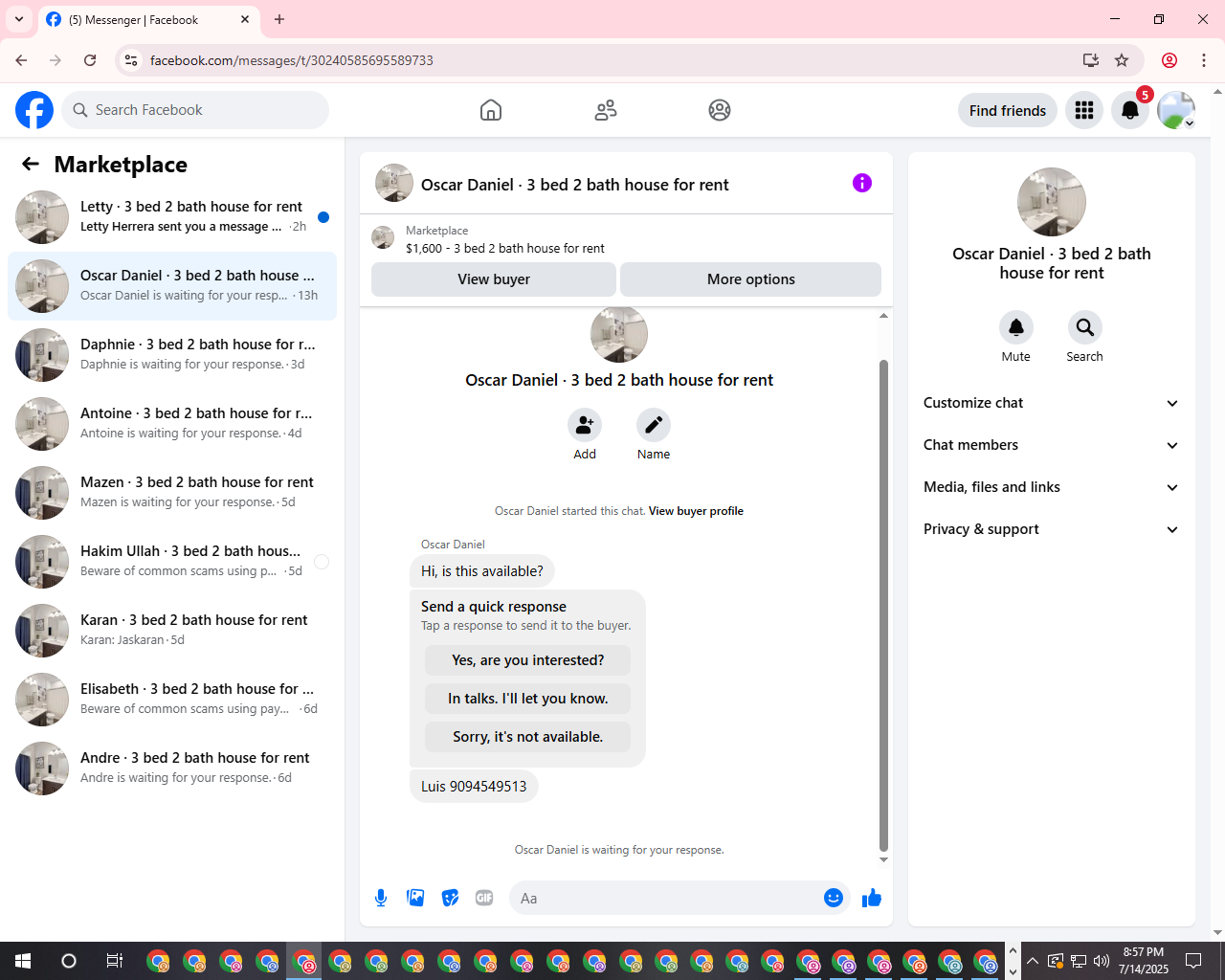Viewport: 1225px width, 980px height.
Task: Click the install app icon in address bar
Action: [x=1091, y=60]
